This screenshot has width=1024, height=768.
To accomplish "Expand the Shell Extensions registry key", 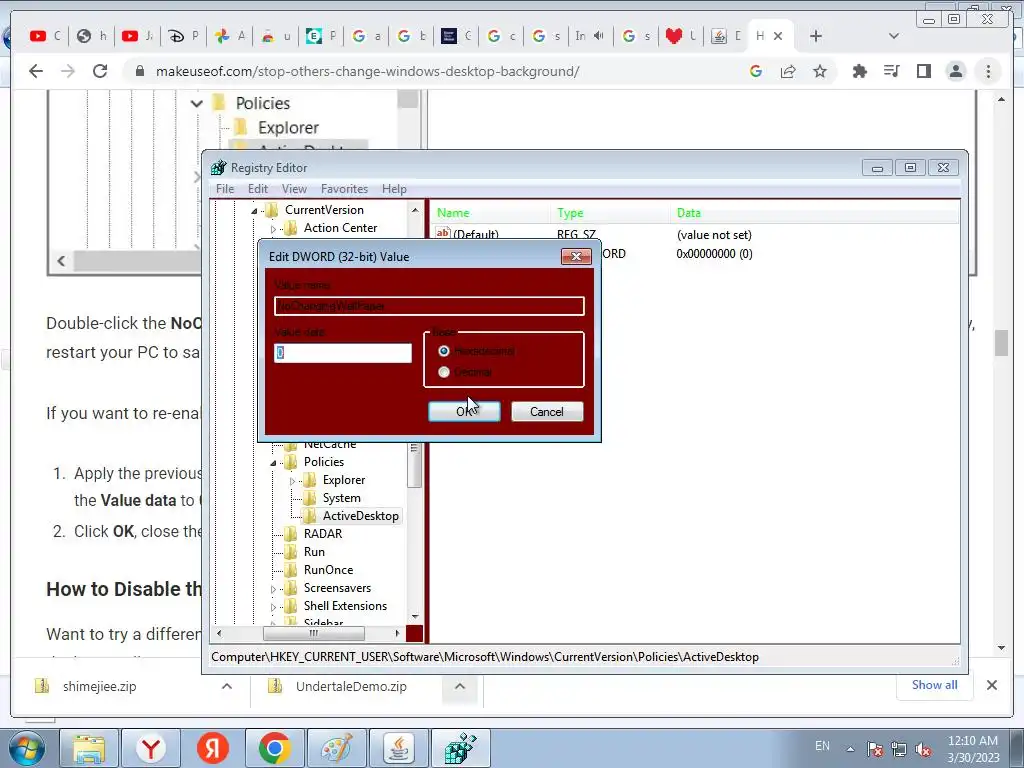I will (273, 607).
